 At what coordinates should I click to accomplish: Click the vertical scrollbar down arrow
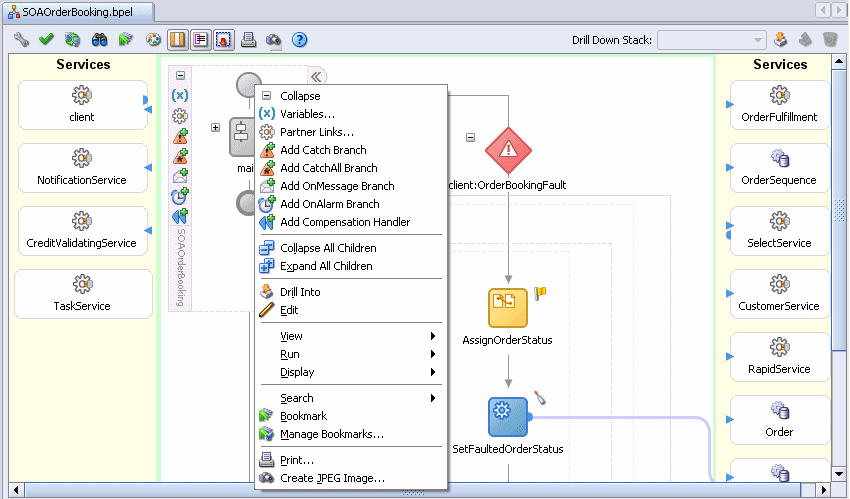point(839,474)
